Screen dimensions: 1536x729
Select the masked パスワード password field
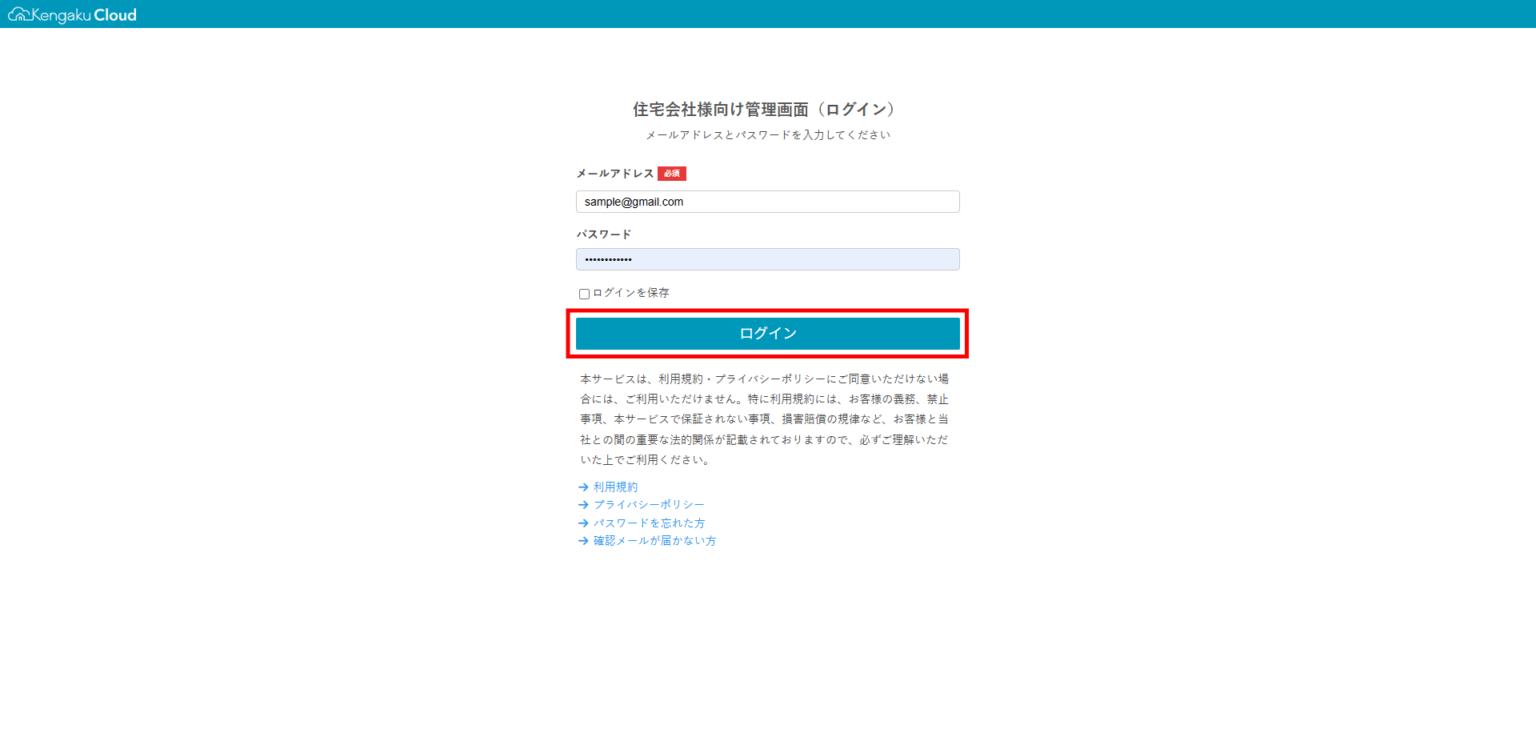tap(767, 259)
